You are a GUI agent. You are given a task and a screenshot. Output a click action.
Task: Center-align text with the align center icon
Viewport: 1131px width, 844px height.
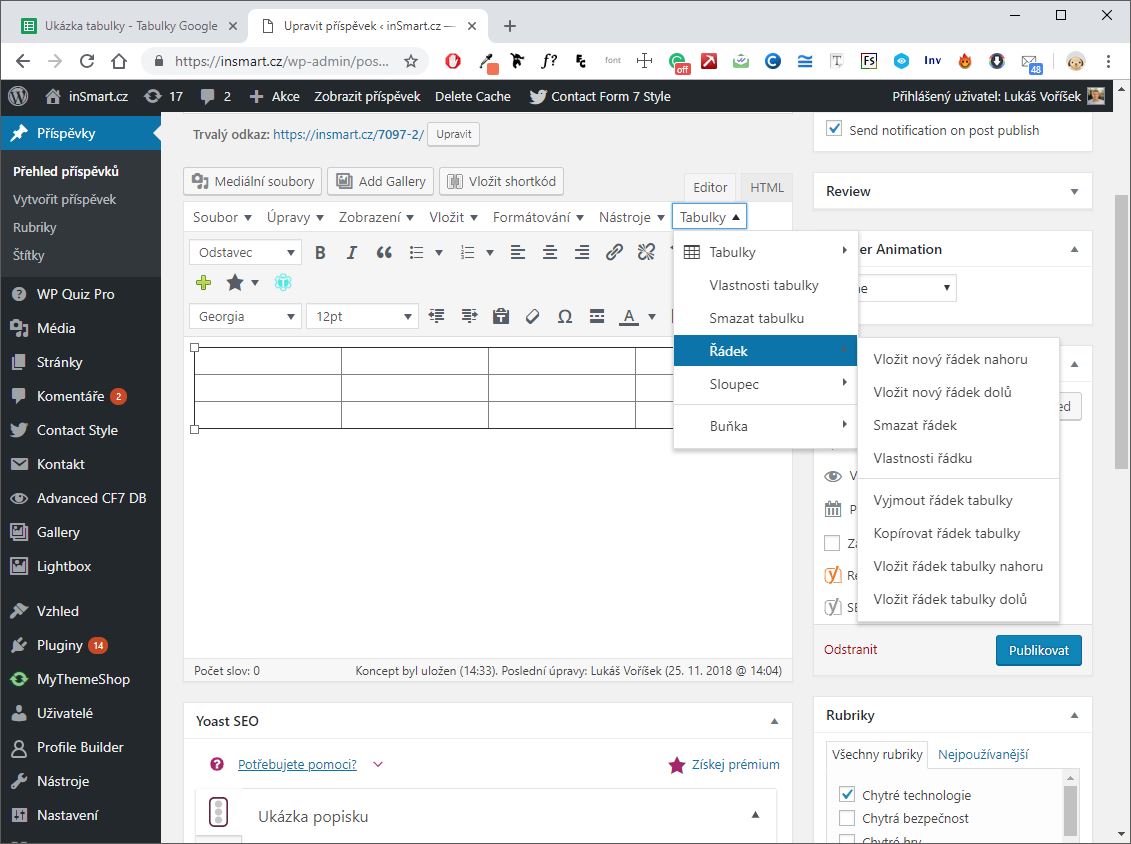click(549, 253)
